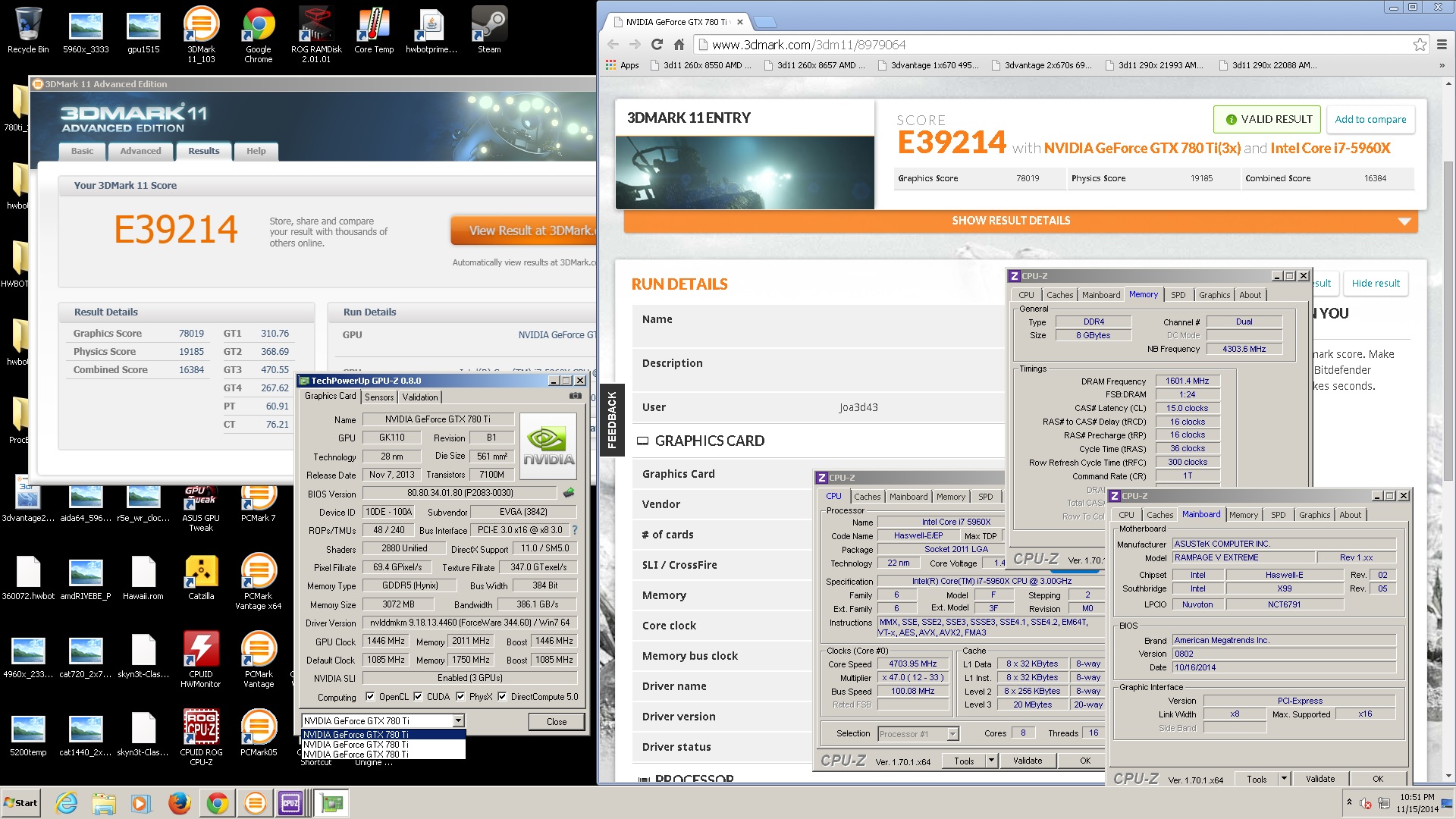Open Firefox from the taskbar

179,803
